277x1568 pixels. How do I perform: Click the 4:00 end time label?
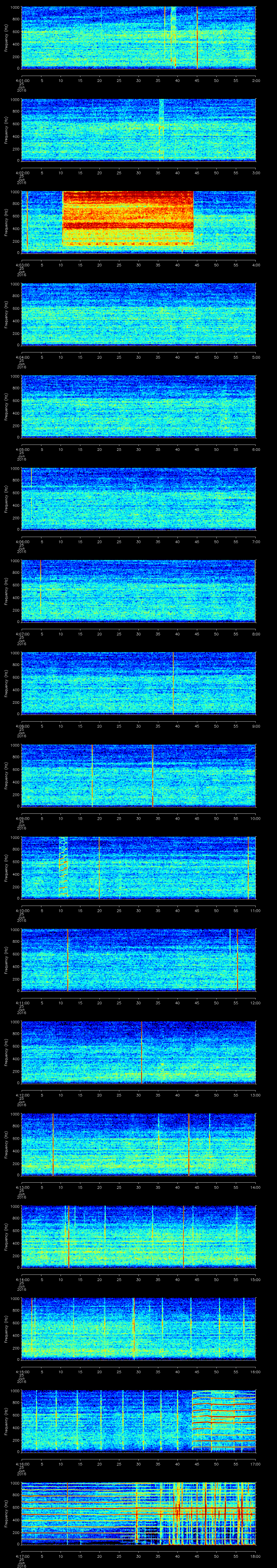tap(256, 265)
